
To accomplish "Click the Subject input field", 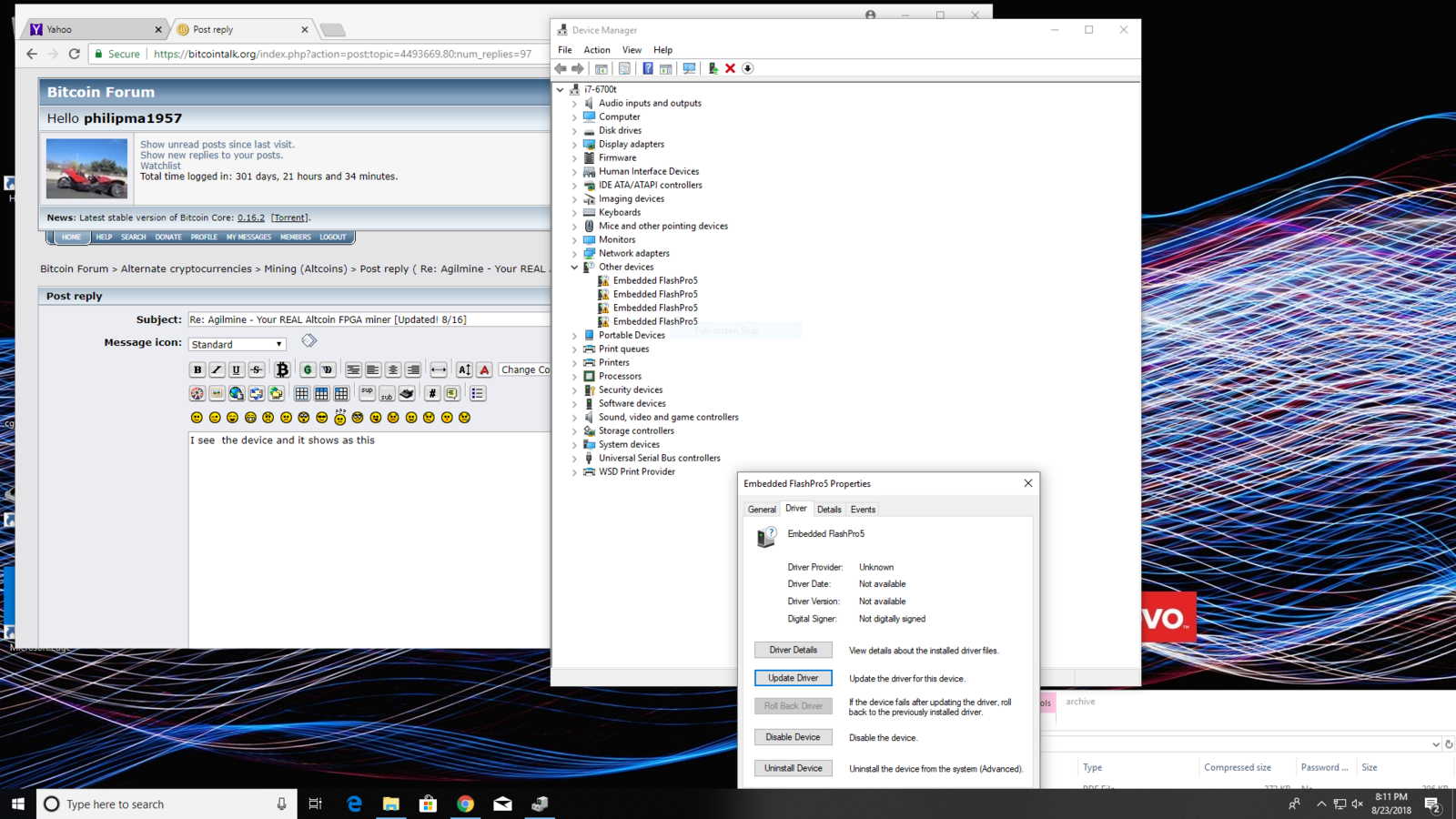I will coord(369,319).
